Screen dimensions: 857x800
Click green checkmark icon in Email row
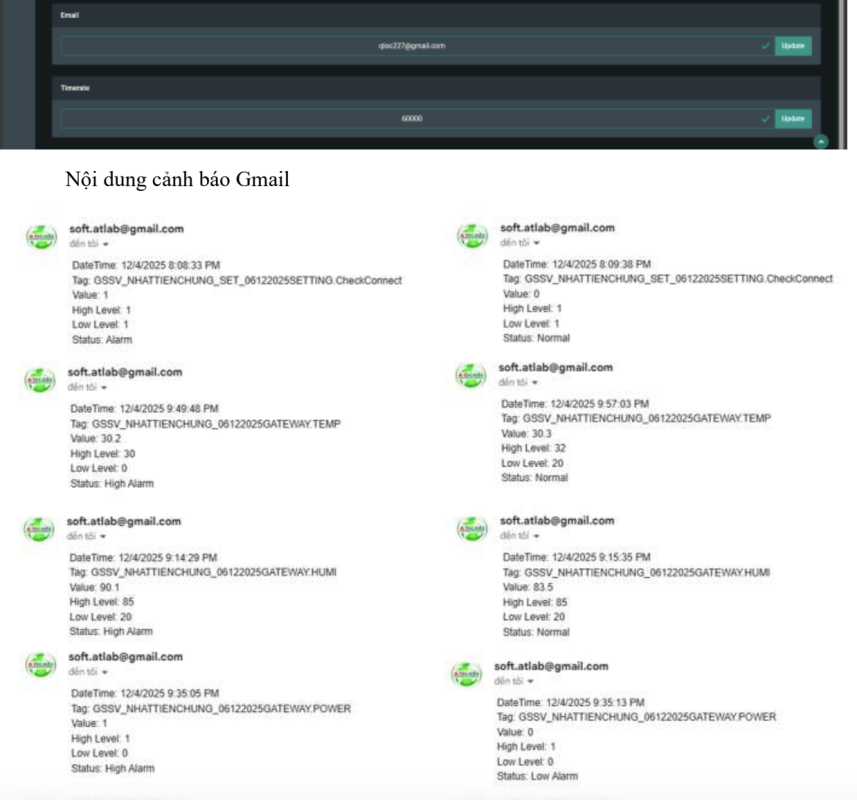coord(765,46)
